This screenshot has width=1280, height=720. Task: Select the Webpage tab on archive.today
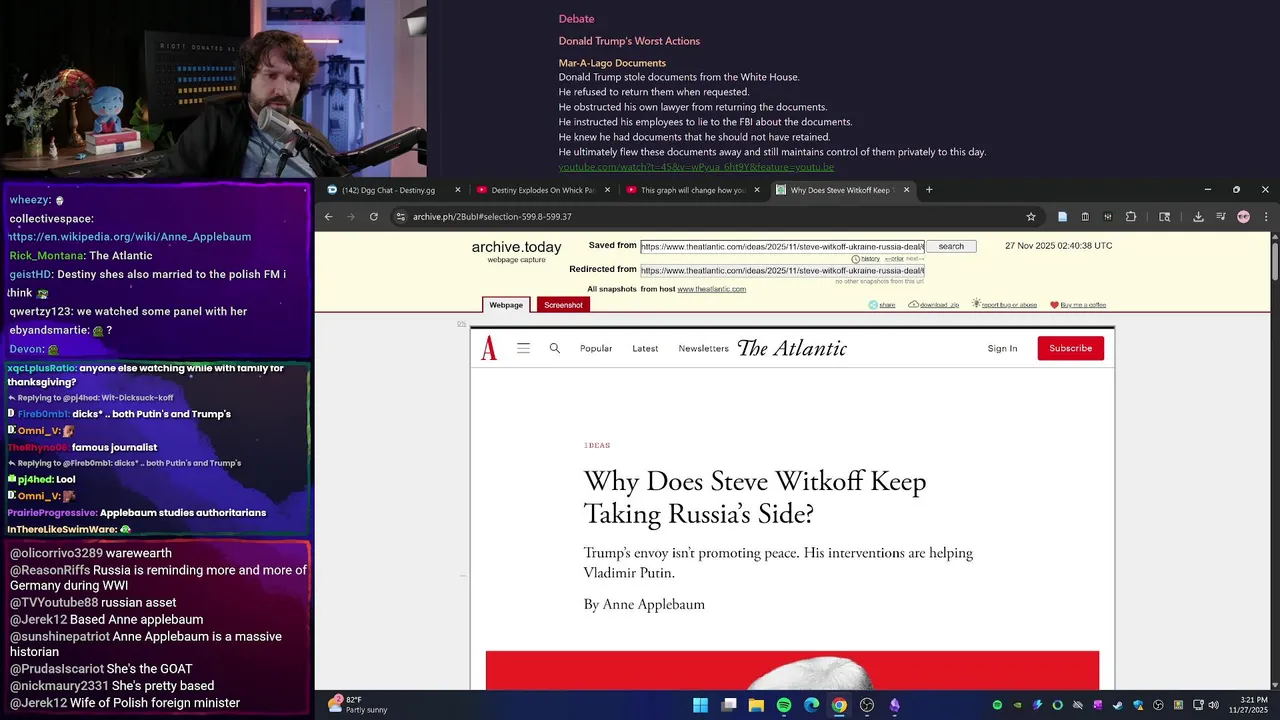pos(506,305)
